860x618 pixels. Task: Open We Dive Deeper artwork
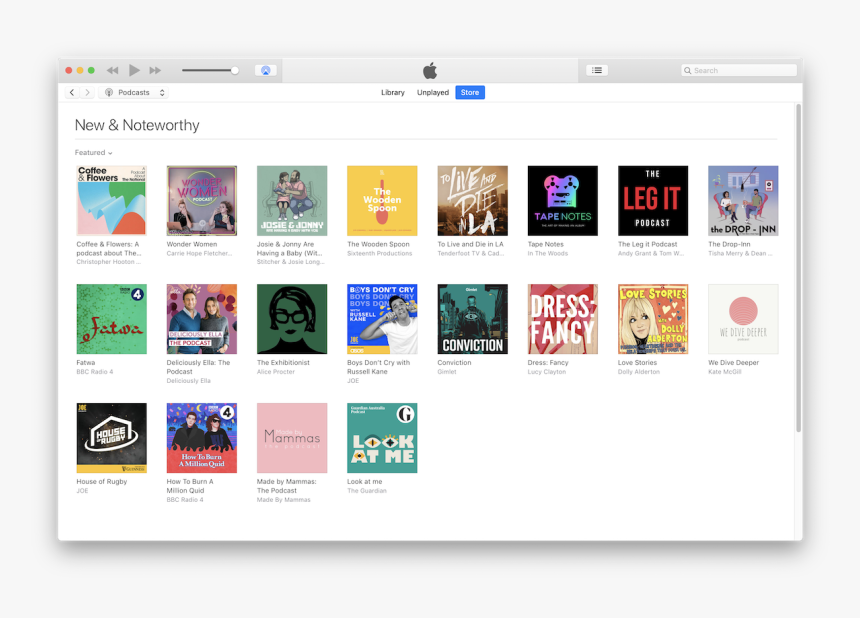click(x=743, y=319)
